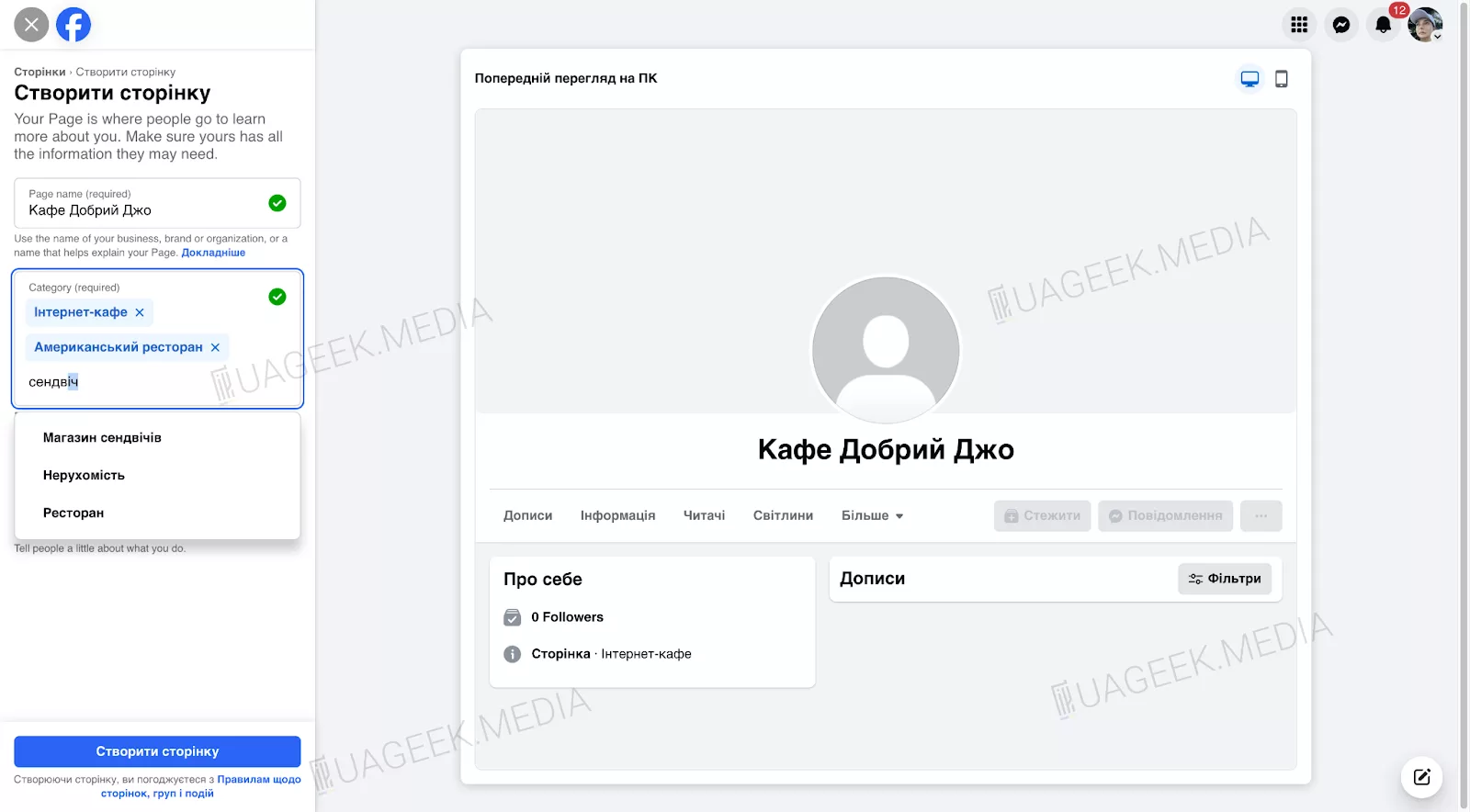Open the account profile menu

pos(1425,25)
